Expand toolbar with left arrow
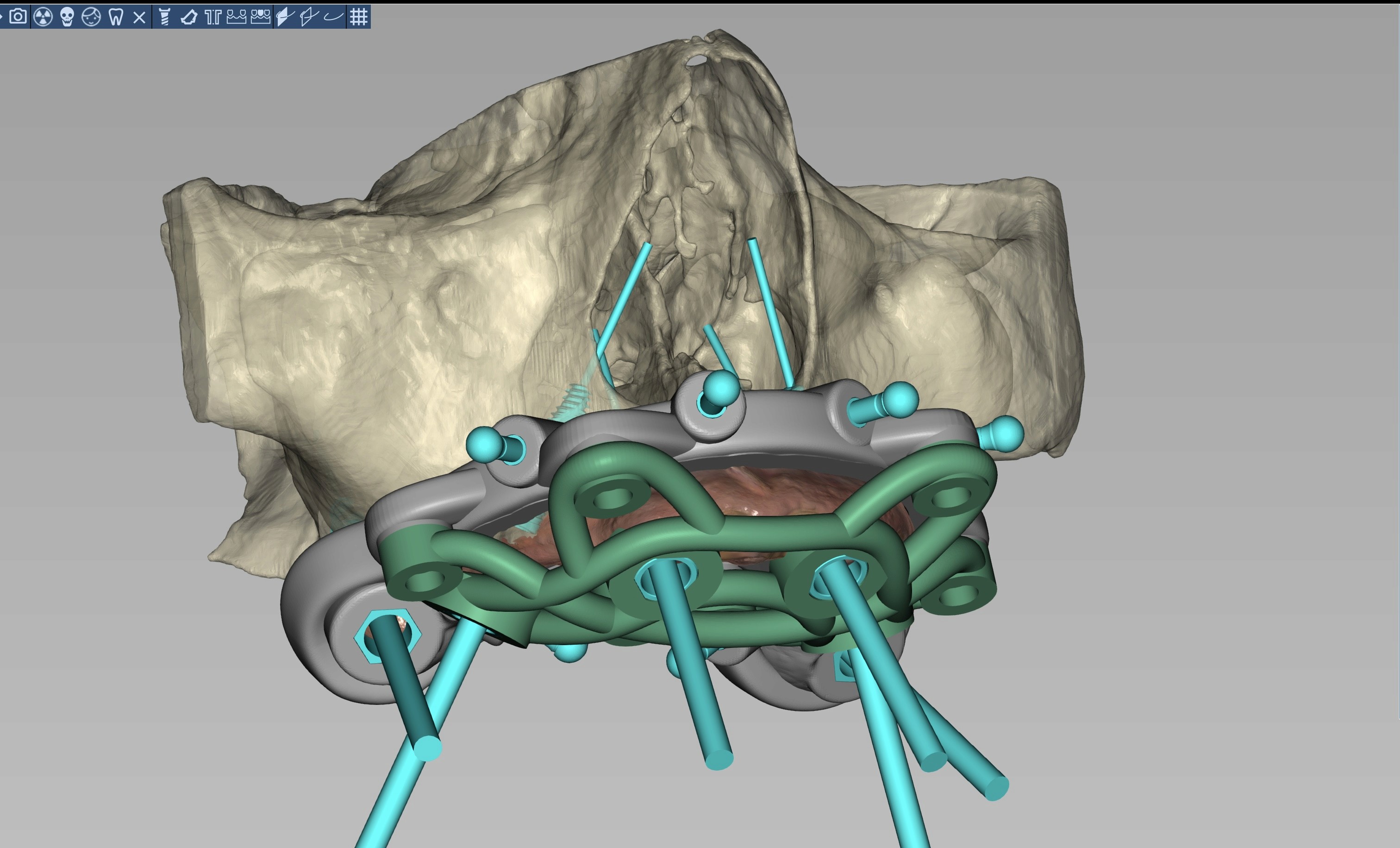The width and height of the screenshot is (1400, 848). 2,17
